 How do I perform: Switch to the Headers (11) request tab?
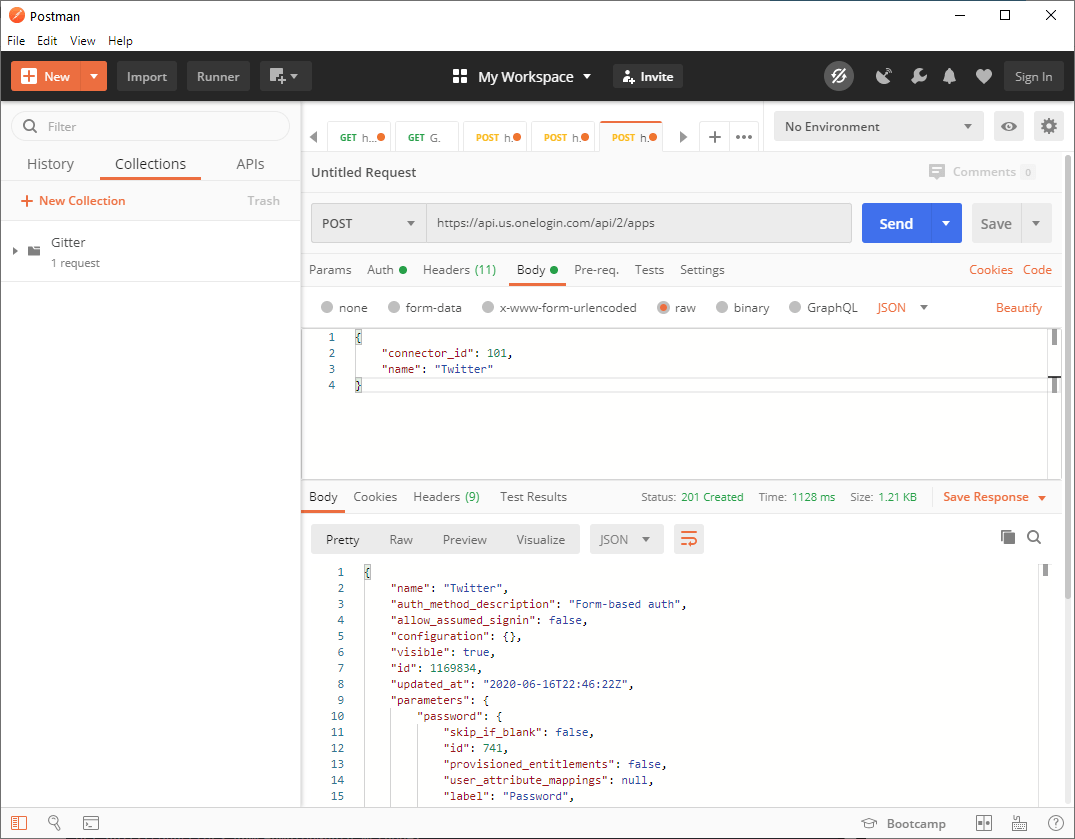tap(459, 269)
